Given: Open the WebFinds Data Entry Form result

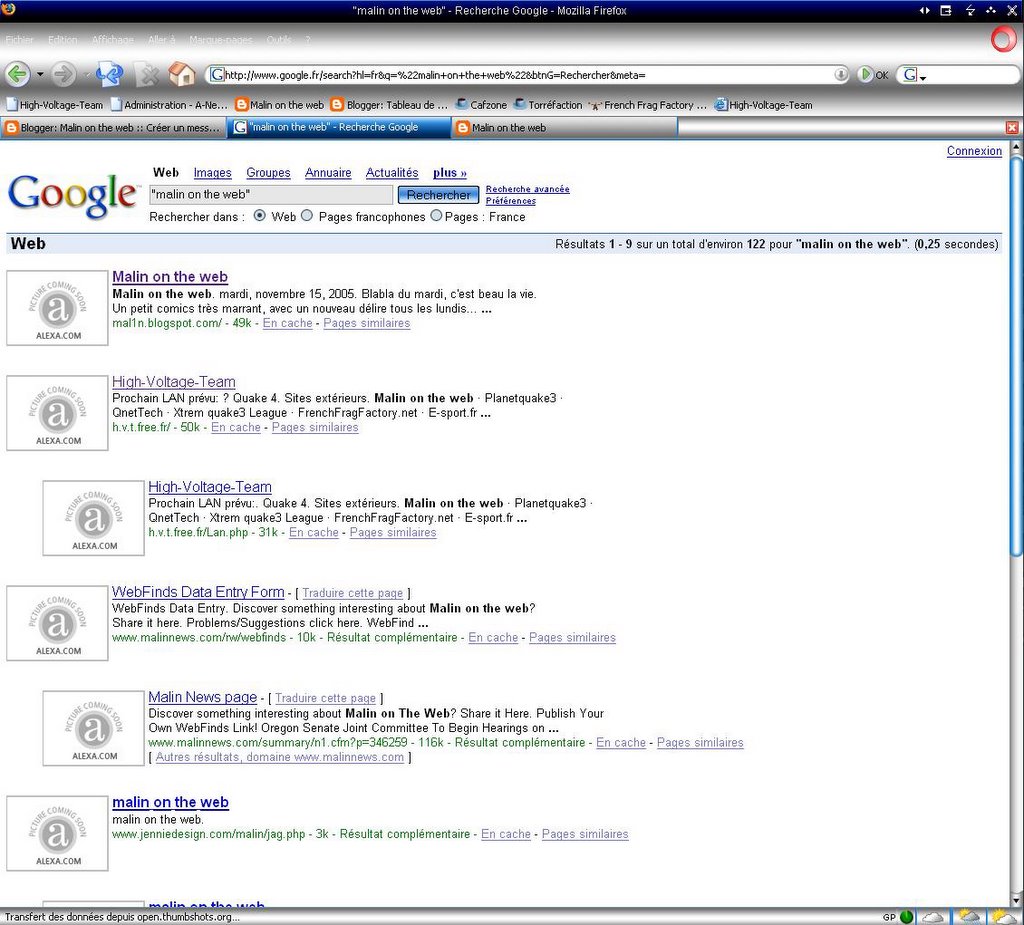Looking at the screenshot, I should point(198,592).
